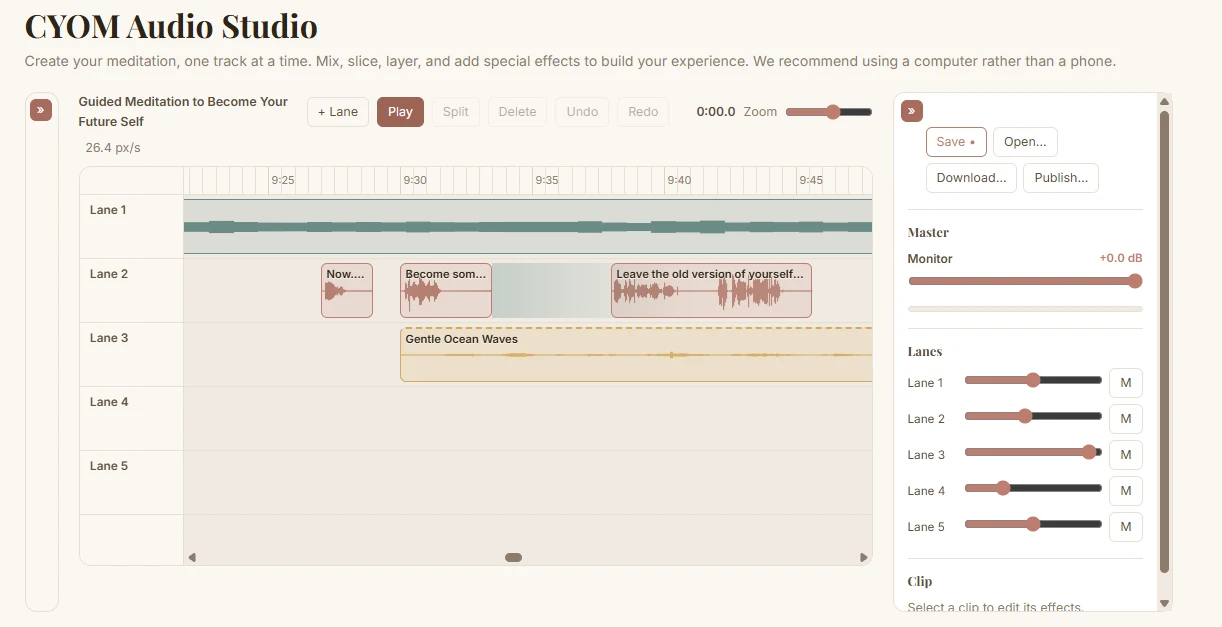The image size is (1222, 627).
Task: Click the 0:00.0 time display
Action: coord(715,112)
